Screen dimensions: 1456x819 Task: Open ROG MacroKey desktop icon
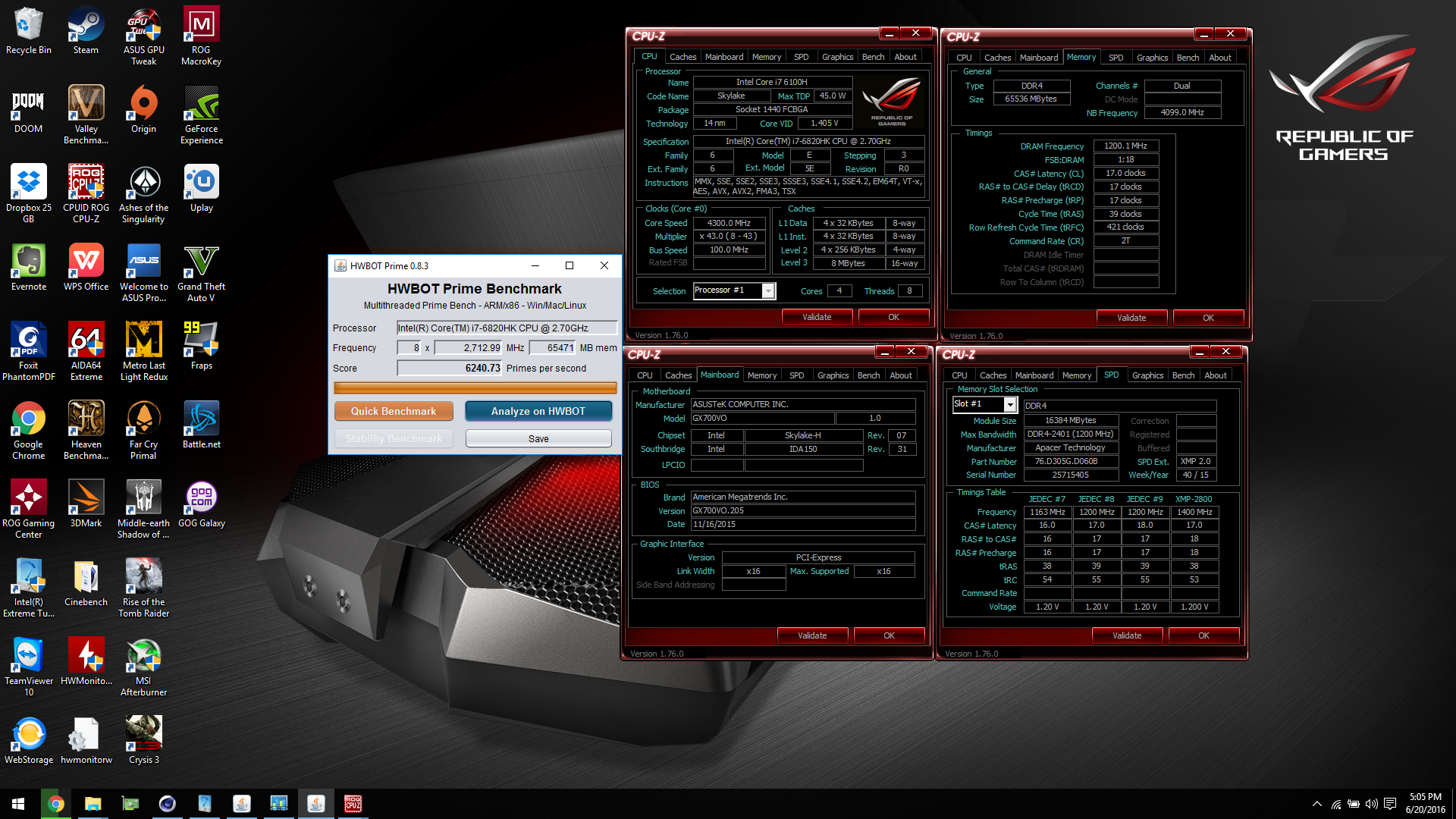tap(201, 36)
